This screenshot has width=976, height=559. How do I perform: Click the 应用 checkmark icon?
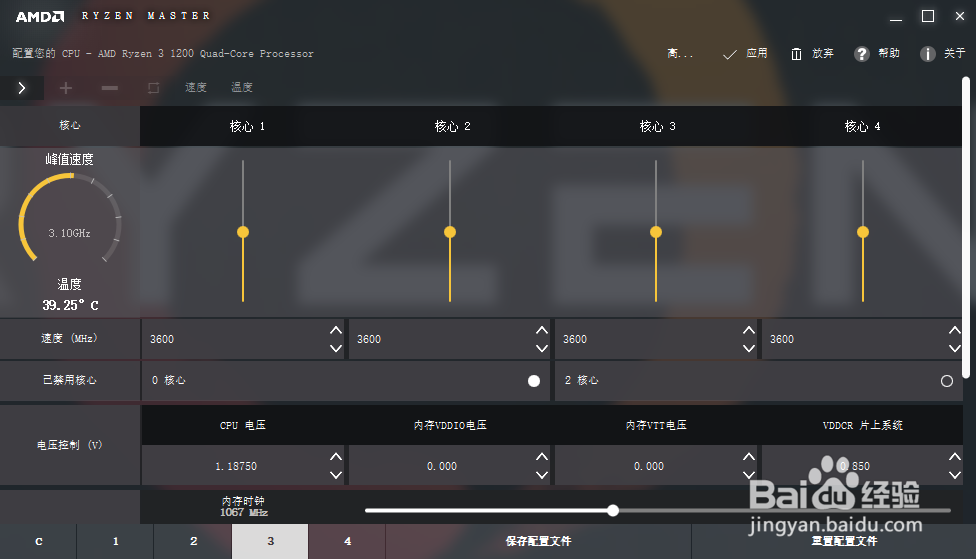click(730, 54)
